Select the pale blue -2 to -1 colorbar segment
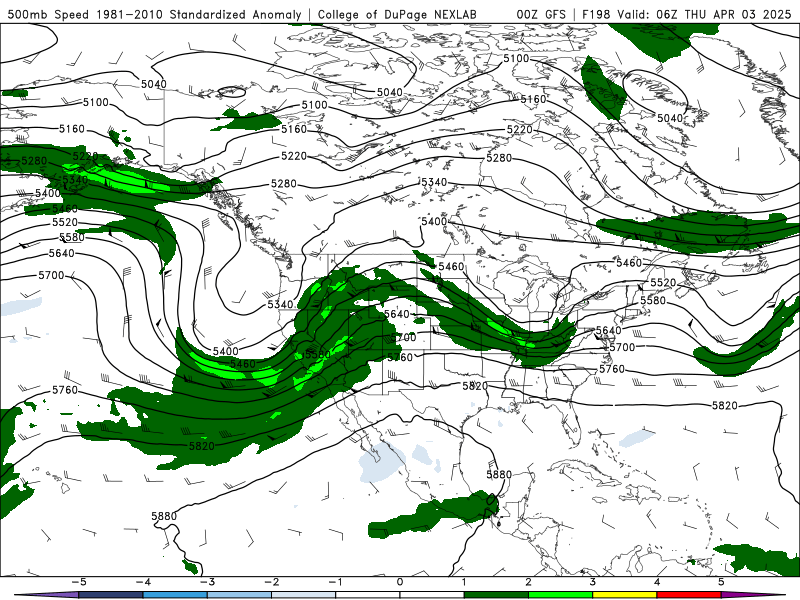This screenshot has height=600, width=800. coord(304,595)
